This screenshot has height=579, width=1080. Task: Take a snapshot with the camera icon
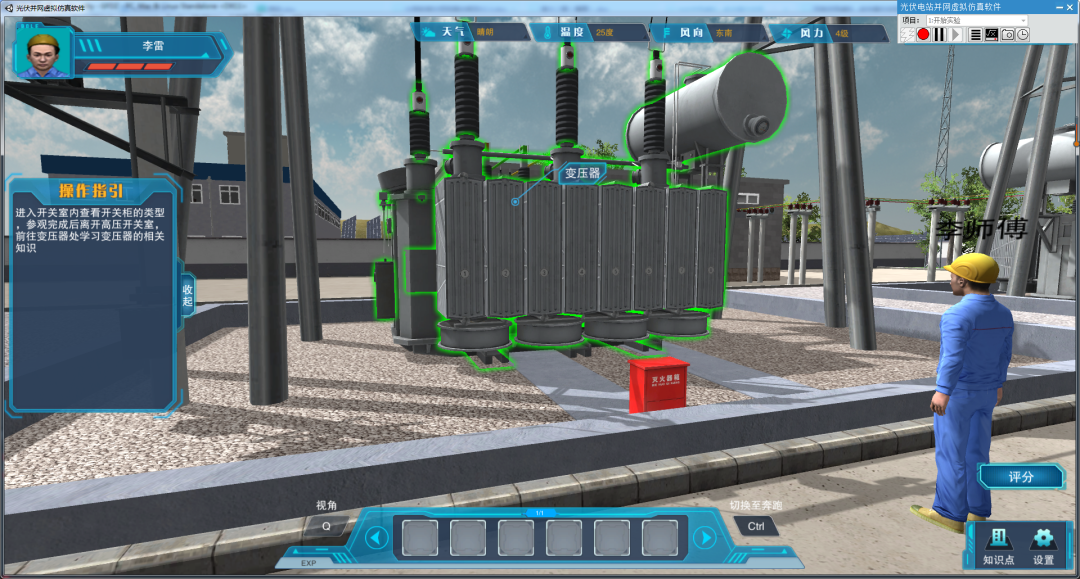tap(1008, 34)
